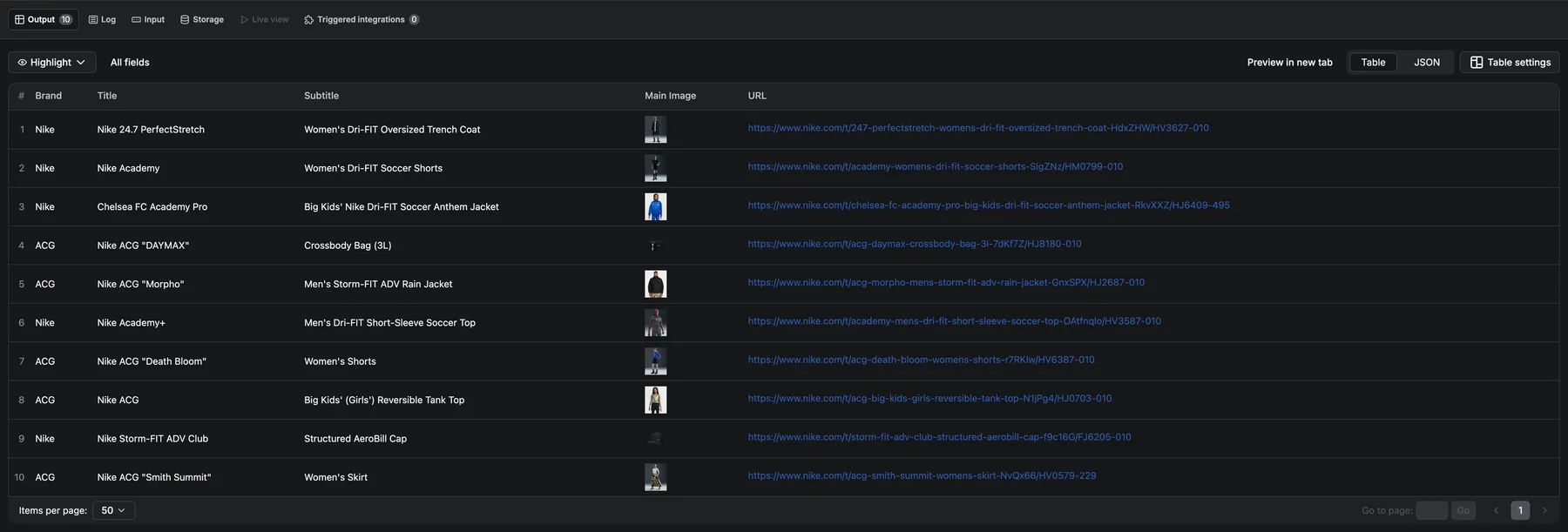Click the AeroBill Cap thumbnail
The height and width of the screenshot is (532, 1568).
(x=655, y=439)
